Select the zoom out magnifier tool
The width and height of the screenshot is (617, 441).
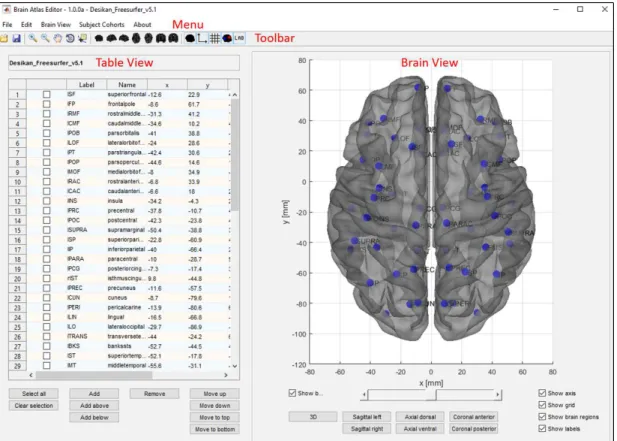(45, 39)
